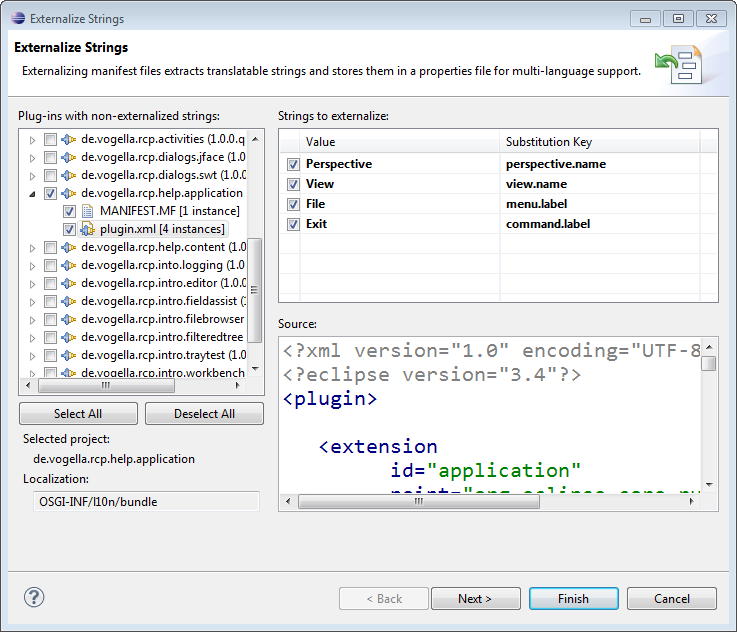
Task: Click the plug-in icon beside de.vogella.rcp.dialogs.swt
Action: pyautogui.click(x=69, y=175)
